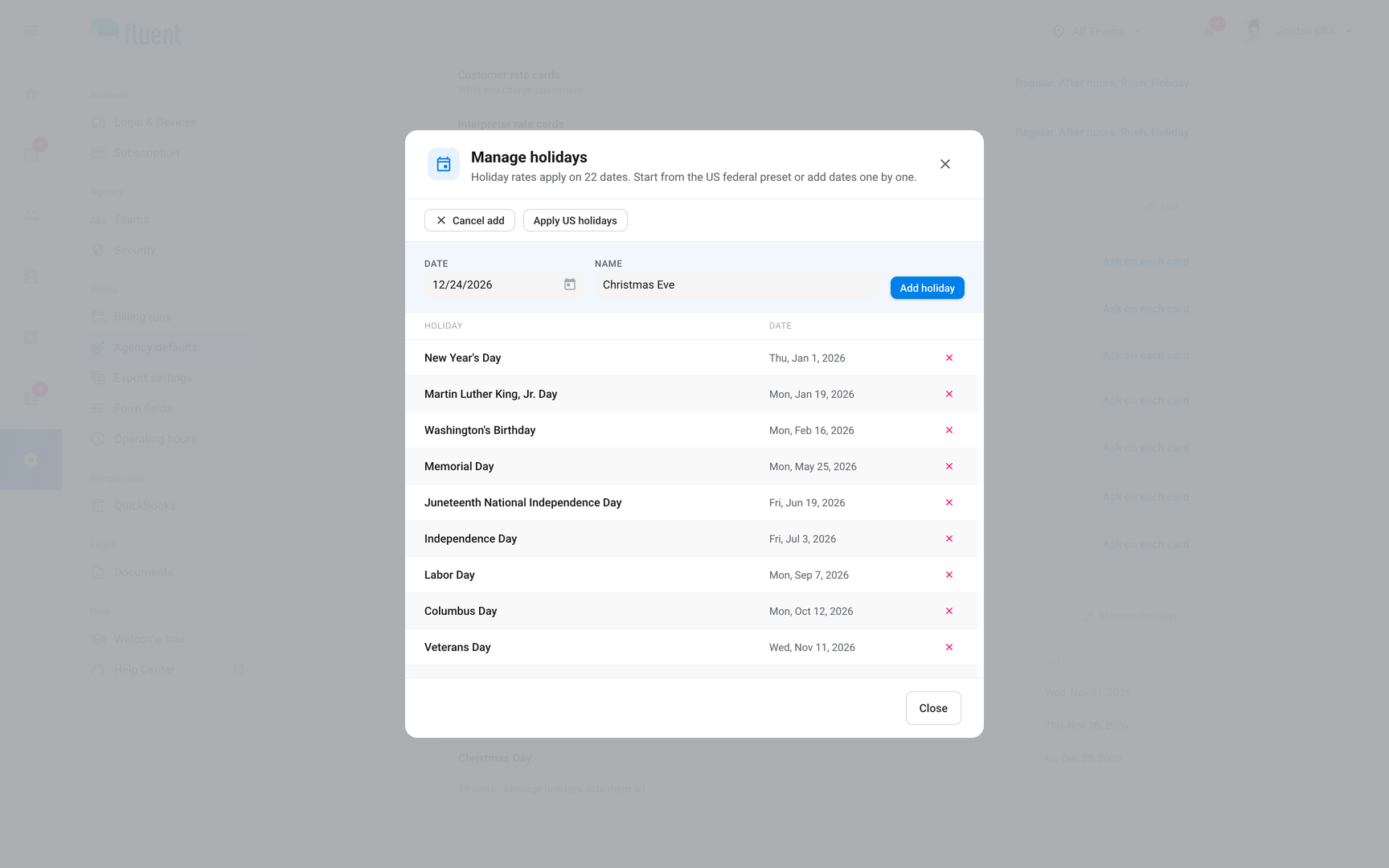1389x868 pixels.
Task: Edit the holiday Name field
Action: [737, 285]
